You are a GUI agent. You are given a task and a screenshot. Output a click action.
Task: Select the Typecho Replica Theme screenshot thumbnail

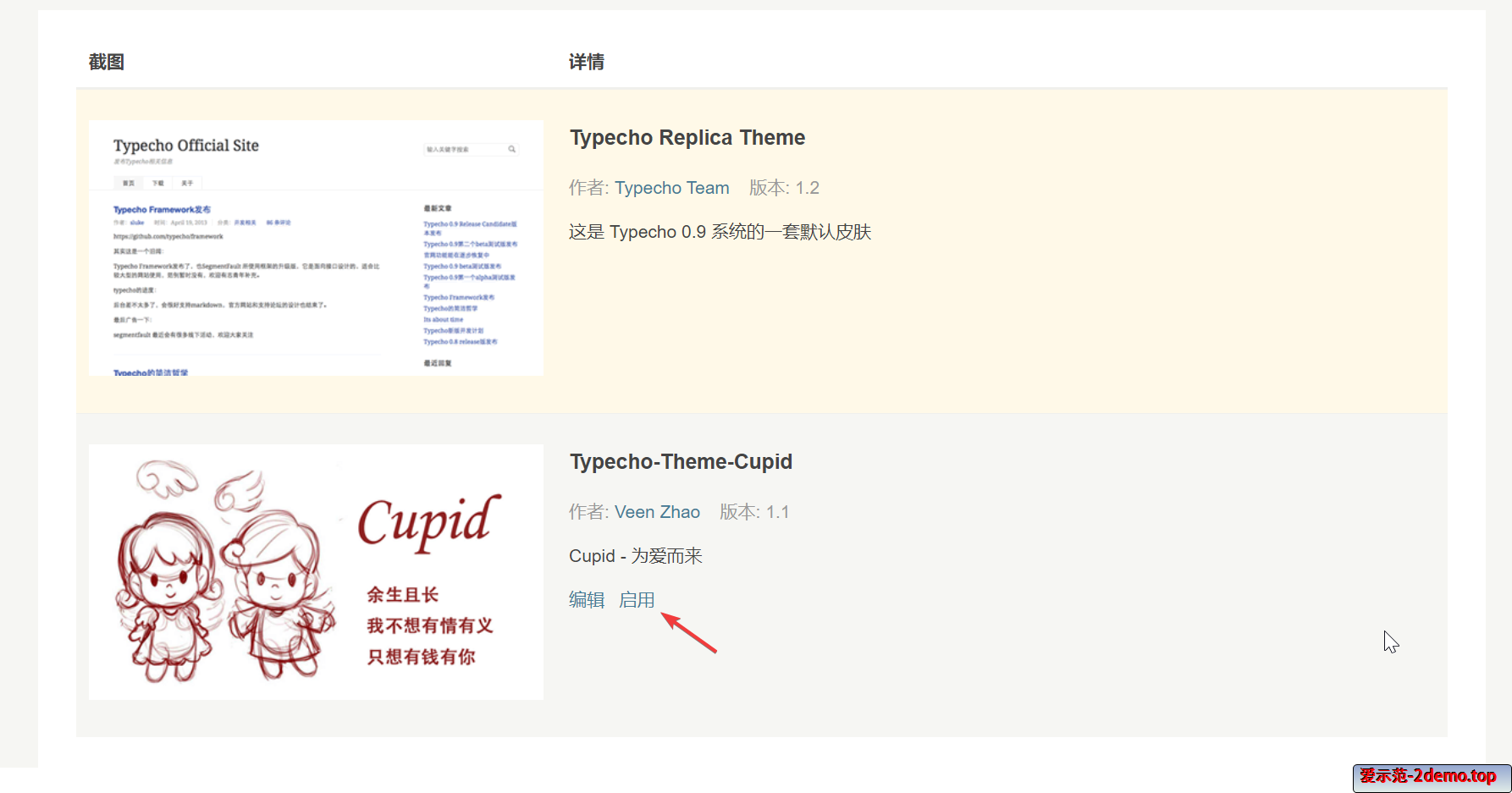click(316, 248)
